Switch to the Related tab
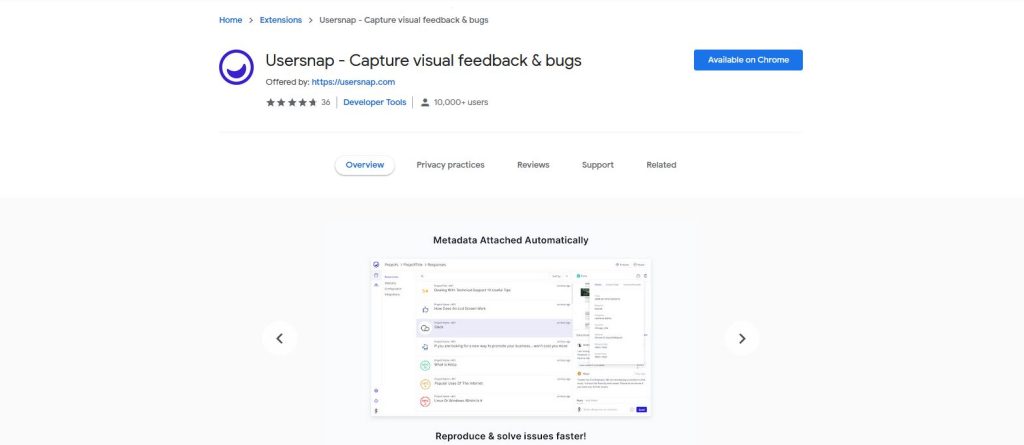 coord(661,165)
